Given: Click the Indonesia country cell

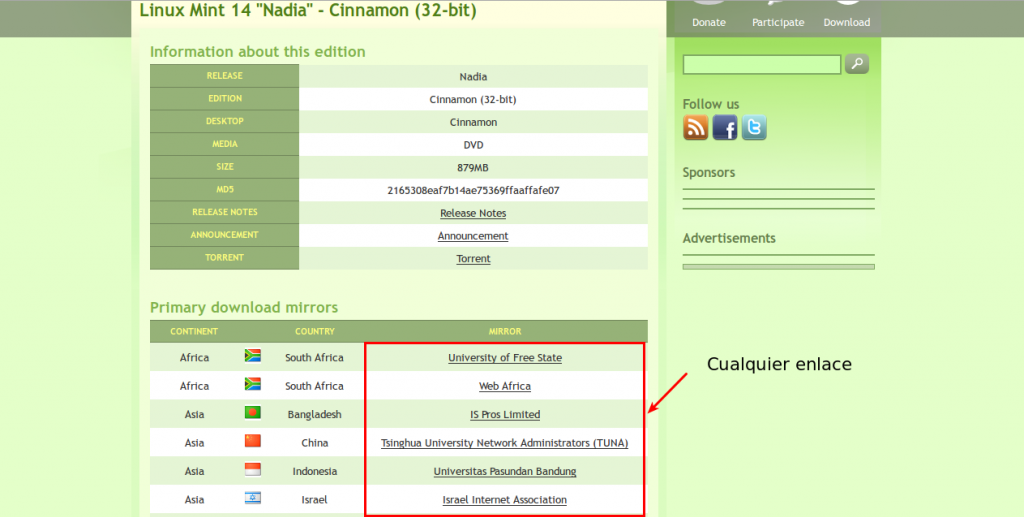Looking at the screenshot, I should point(314,471).
